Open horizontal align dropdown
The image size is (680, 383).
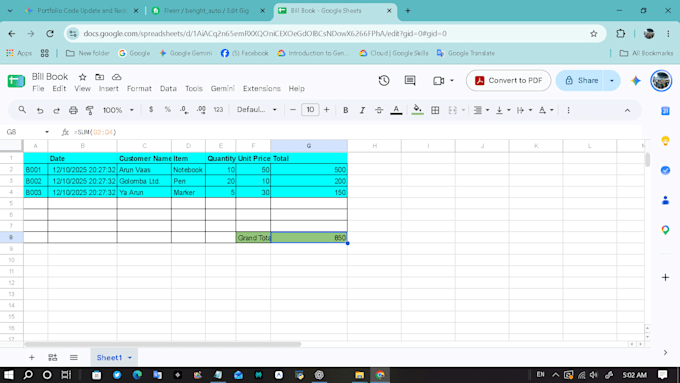tap(481, 110)
